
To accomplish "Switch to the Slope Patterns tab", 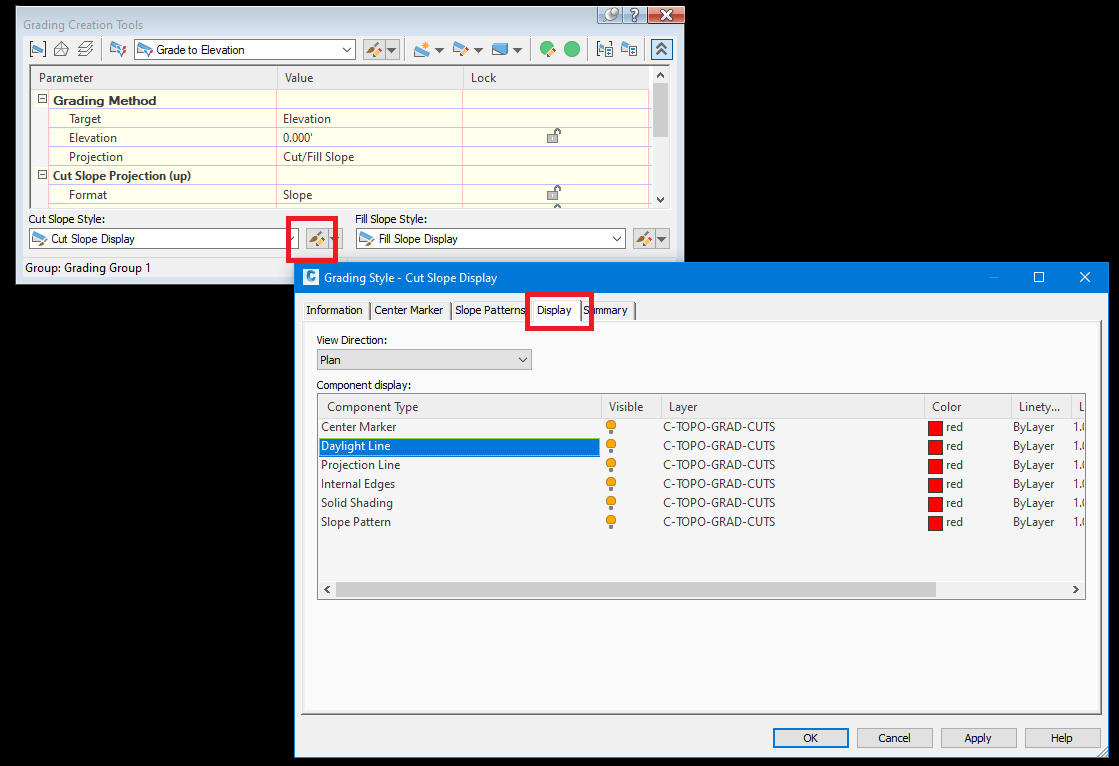I will [x=489, y=310].
